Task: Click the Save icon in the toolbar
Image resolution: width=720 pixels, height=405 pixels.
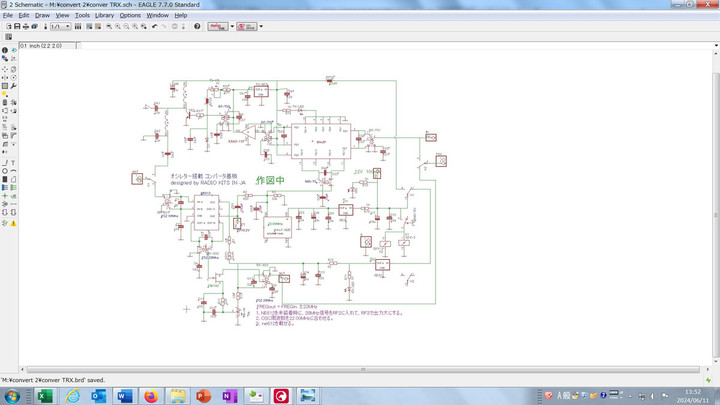Action: pos(18,26)
